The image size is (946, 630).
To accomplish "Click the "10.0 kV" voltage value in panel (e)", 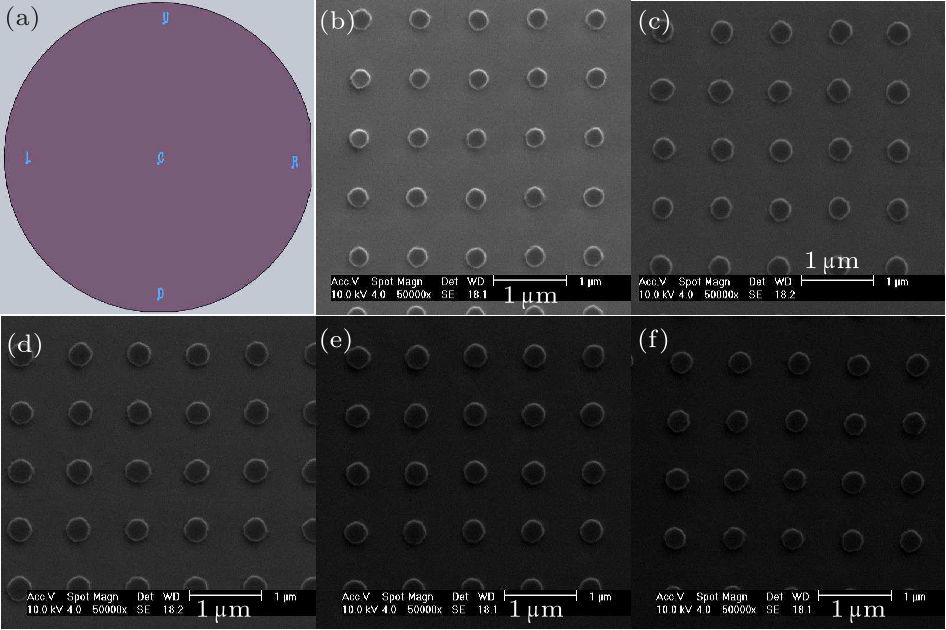I will pyautogui.click(x=358, y=609).
